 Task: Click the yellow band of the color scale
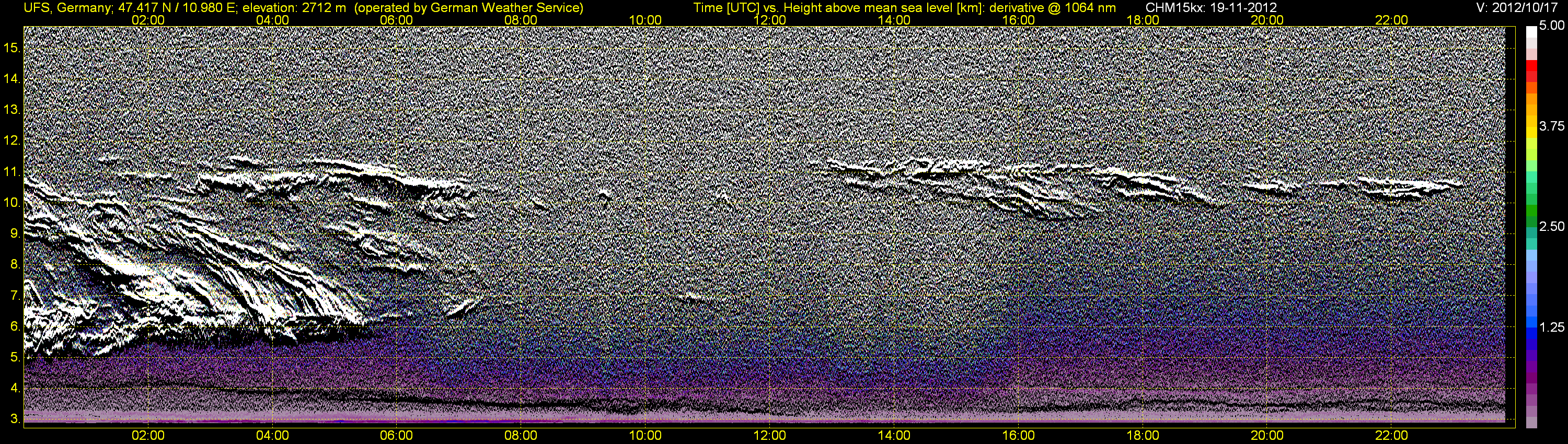(x=1531, y=133)
